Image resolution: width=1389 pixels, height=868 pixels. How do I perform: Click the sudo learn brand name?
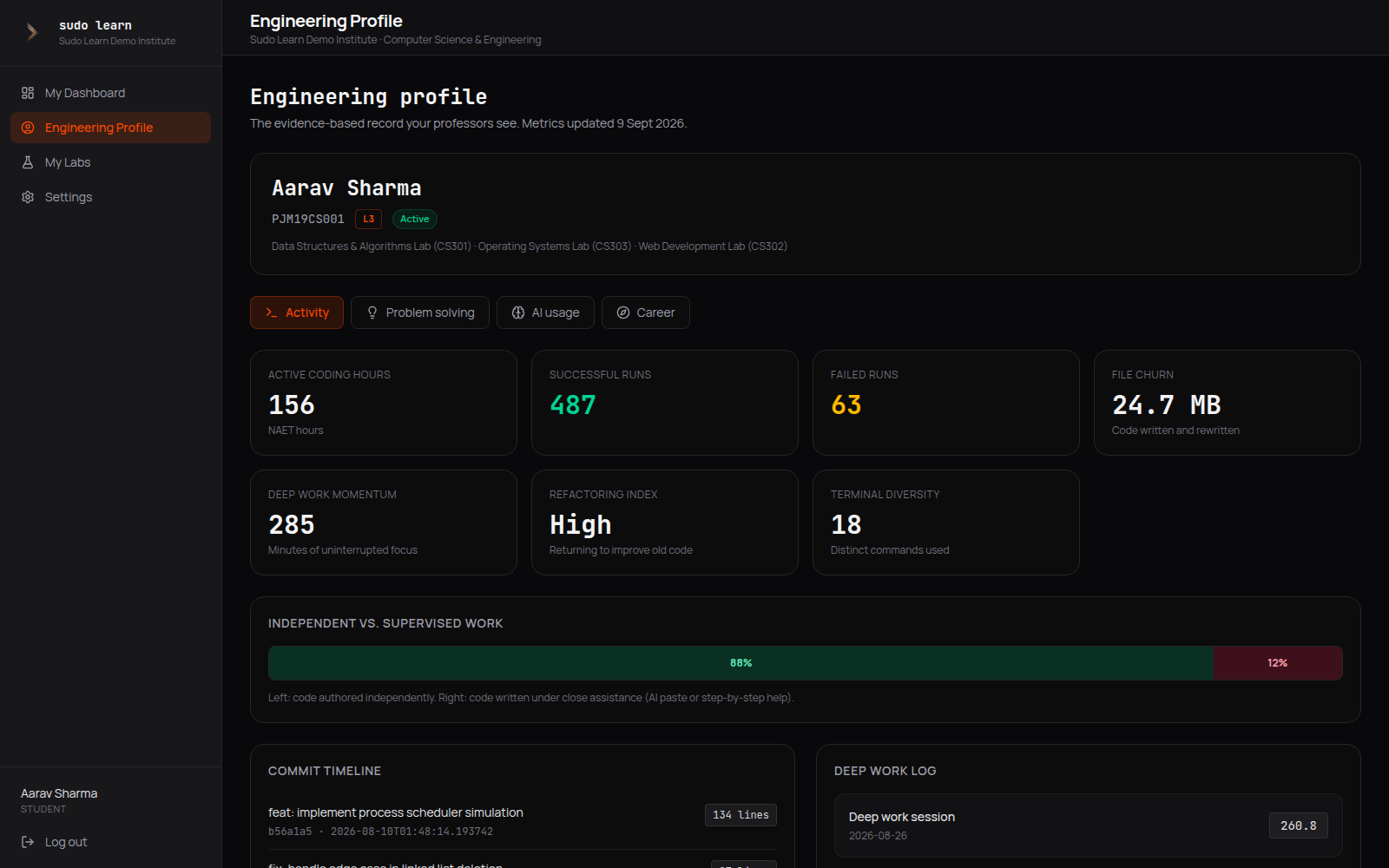pos(95,25)
